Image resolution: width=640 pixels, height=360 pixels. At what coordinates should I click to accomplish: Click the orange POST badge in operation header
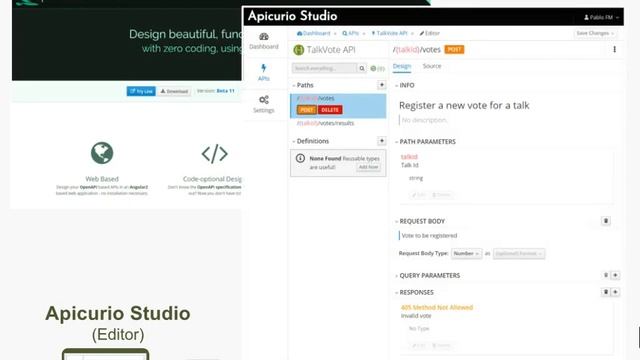tap(454, 49)
